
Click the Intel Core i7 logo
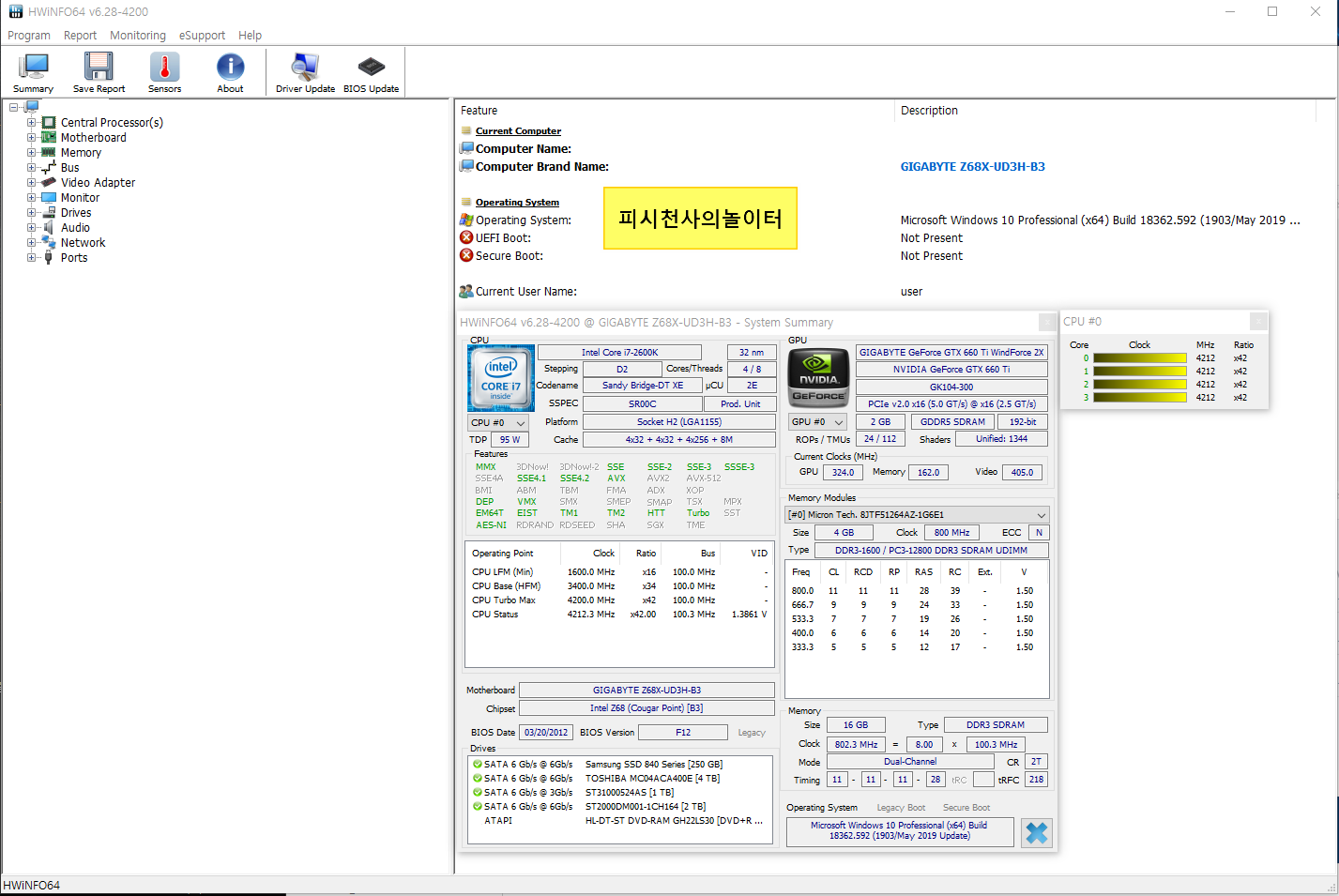(x=501, y=378)
